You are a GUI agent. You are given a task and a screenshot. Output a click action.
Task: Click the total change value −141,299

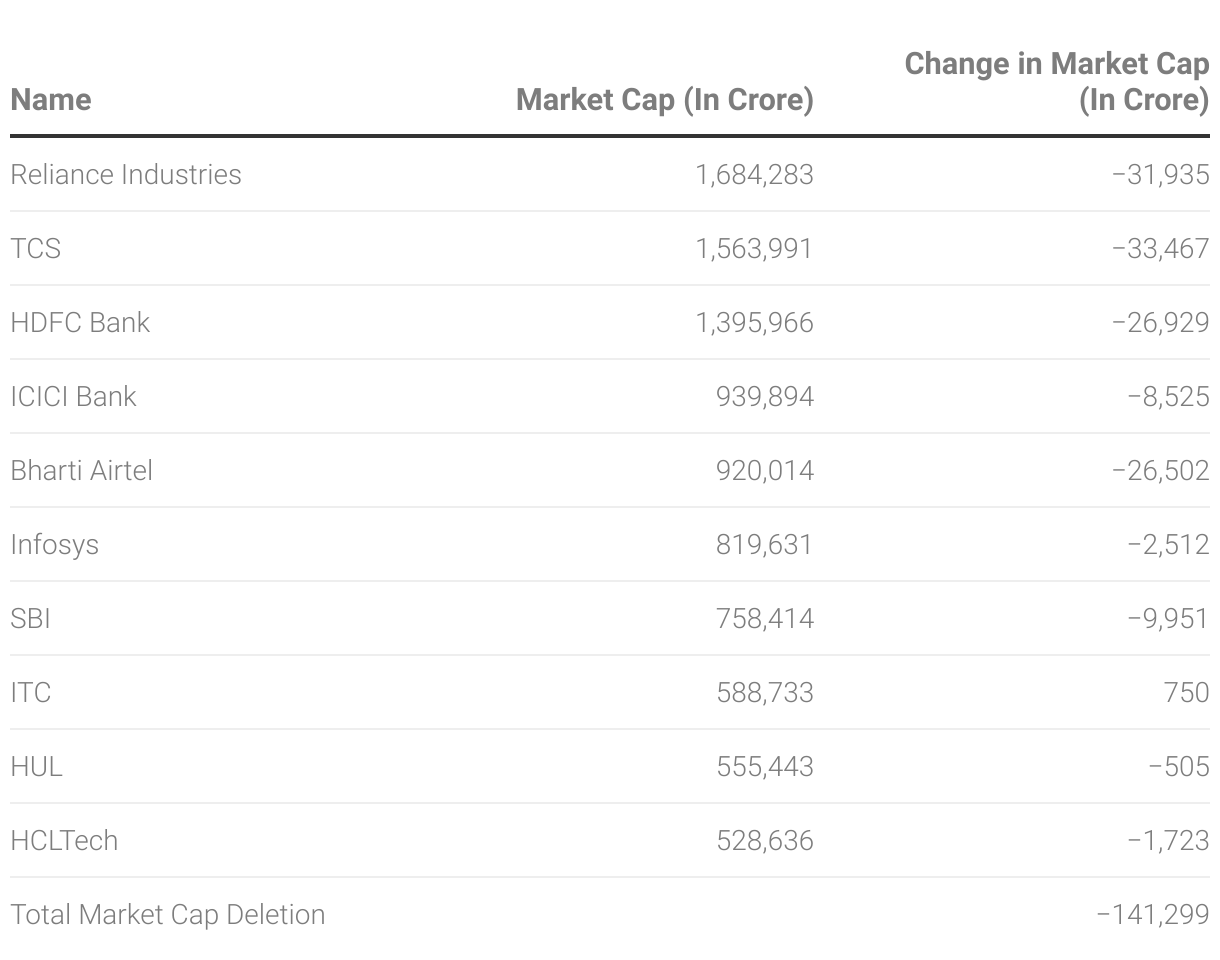coord(1152,915)
